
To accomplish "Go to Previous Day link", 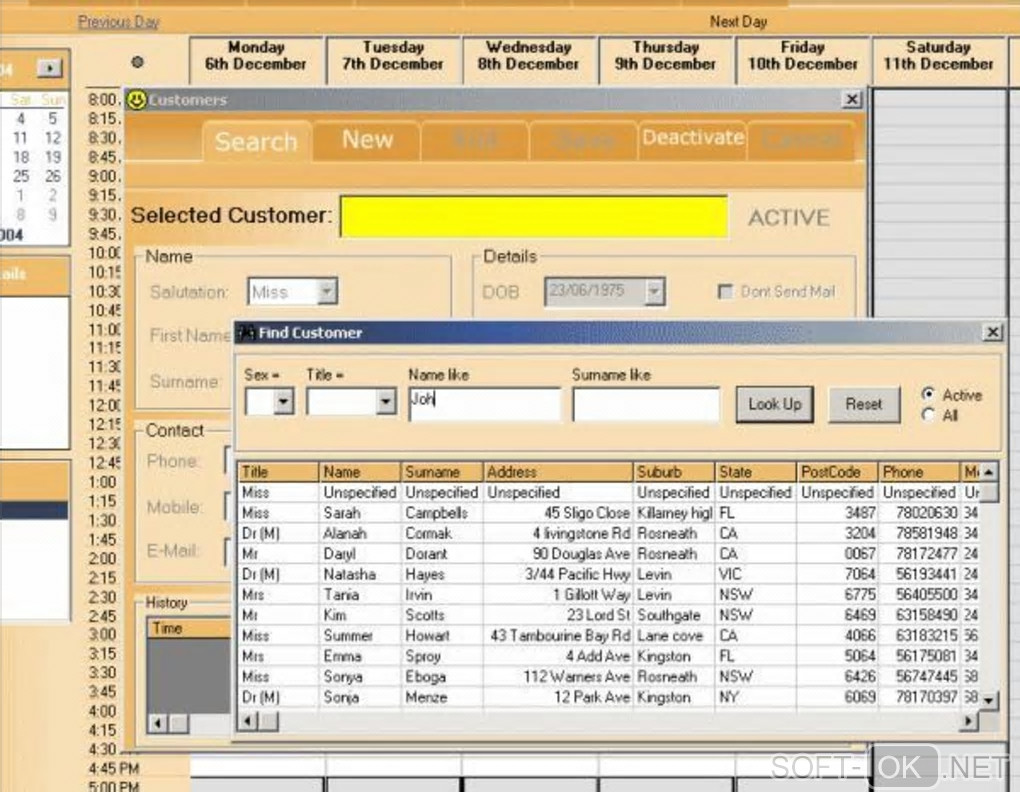I will point(118,22).
